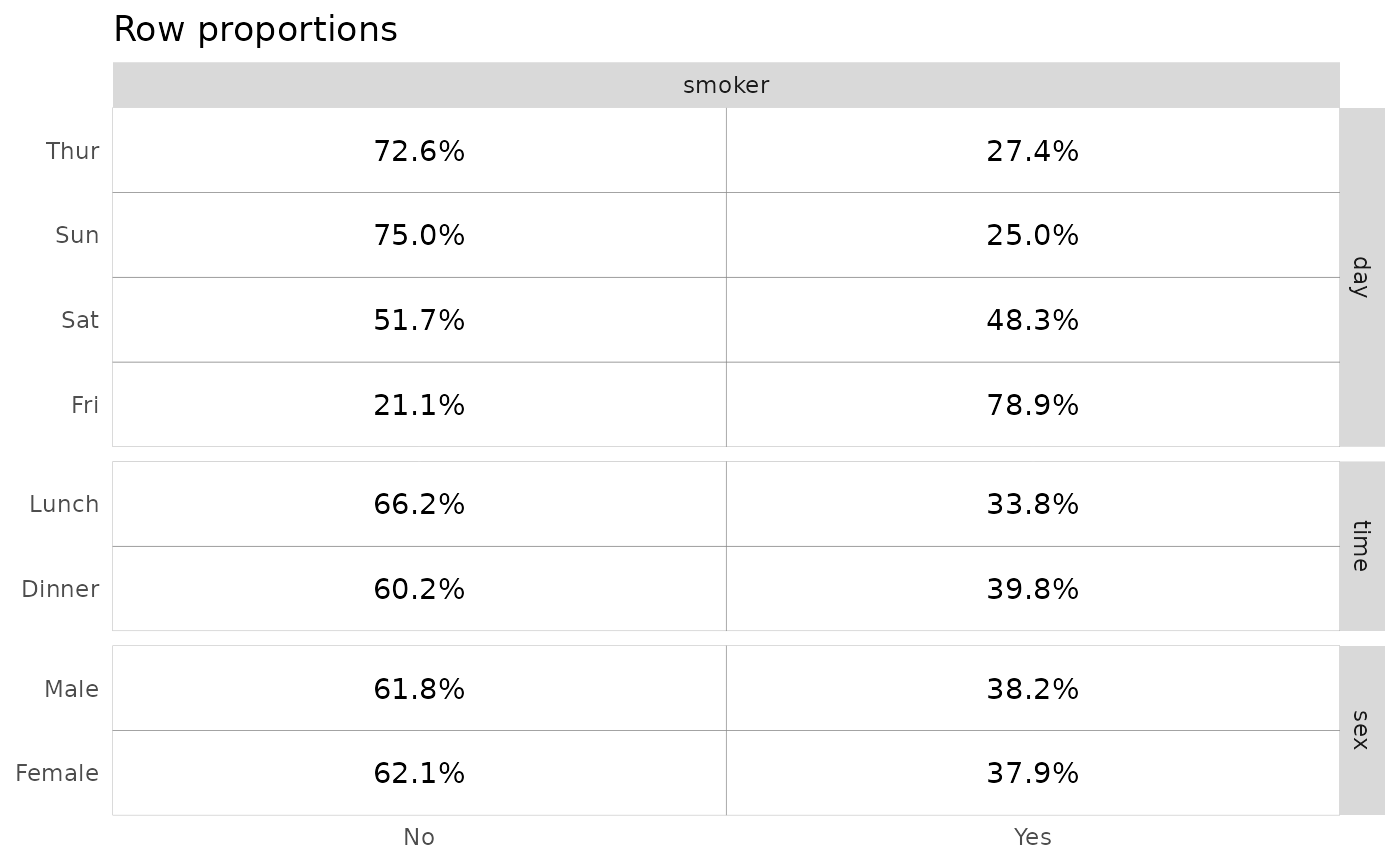Click the time facet strip label
Image resolution: width=1400 pixels, height=865 pixels.
pos(1360,546)
